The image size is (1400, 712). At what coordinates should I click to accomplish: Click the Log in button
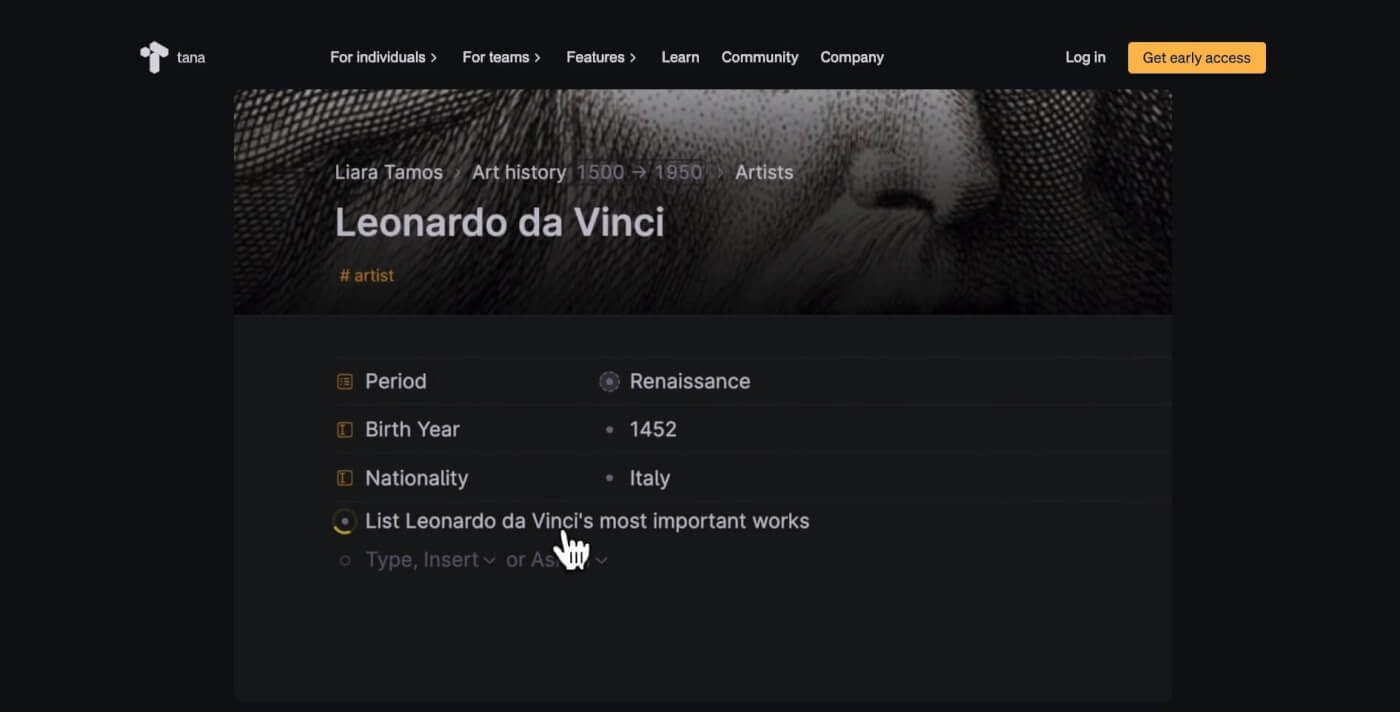click(1085, 57)
